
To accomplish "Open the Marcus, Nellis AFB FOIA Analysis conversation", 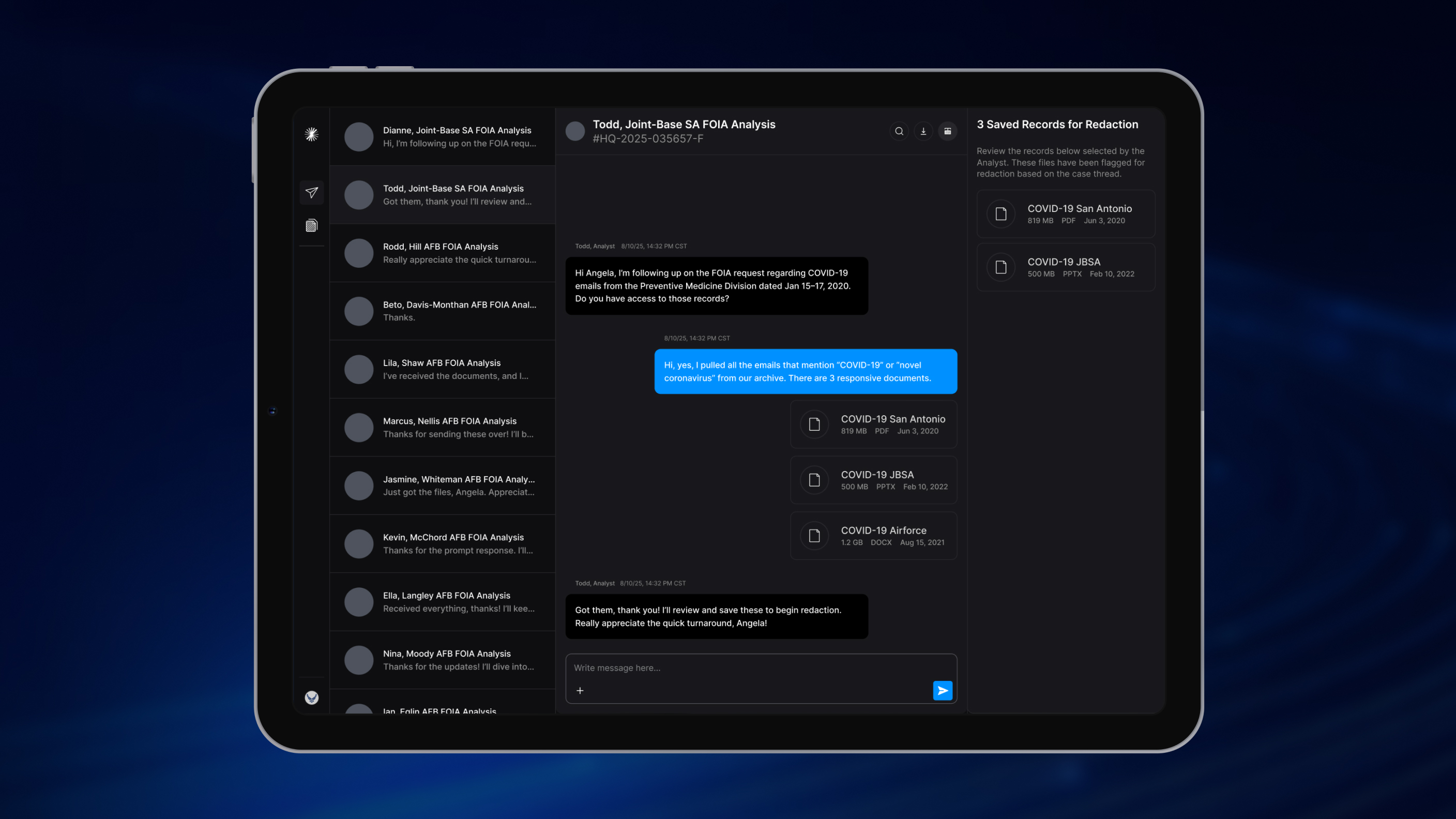I will point(443,428).
